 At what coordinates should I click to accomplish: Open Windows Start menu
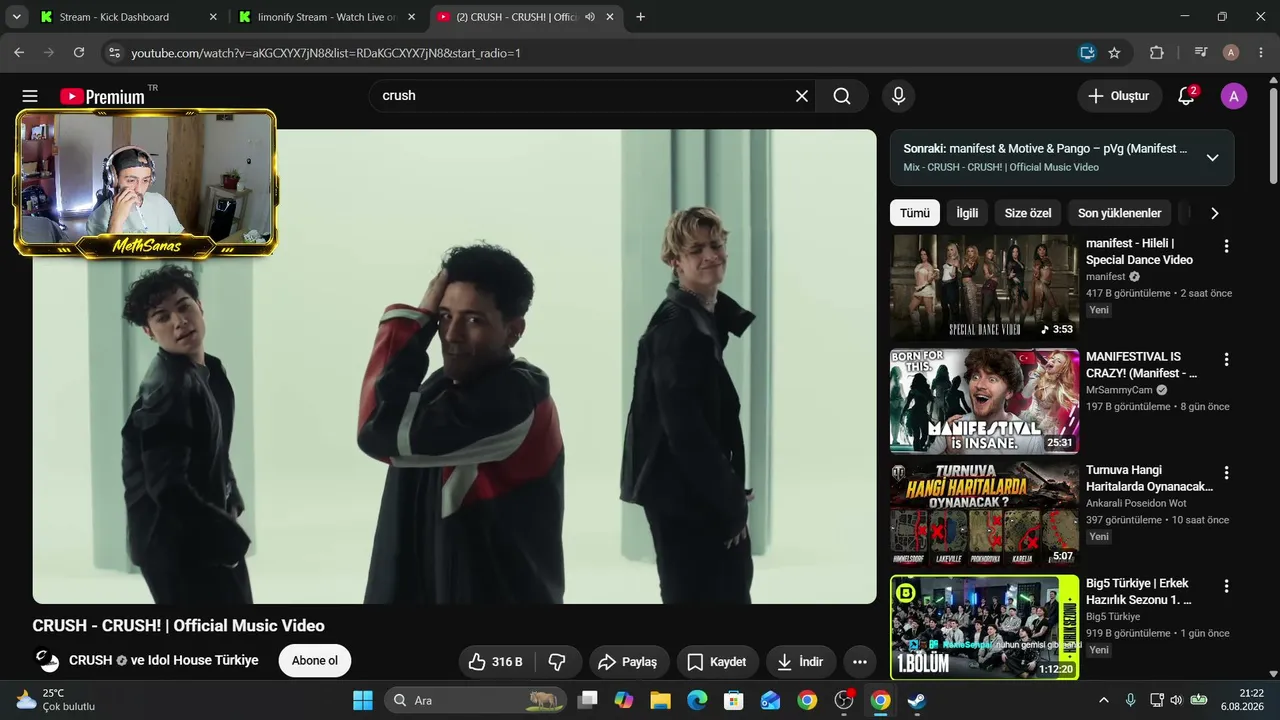[363, 700]
